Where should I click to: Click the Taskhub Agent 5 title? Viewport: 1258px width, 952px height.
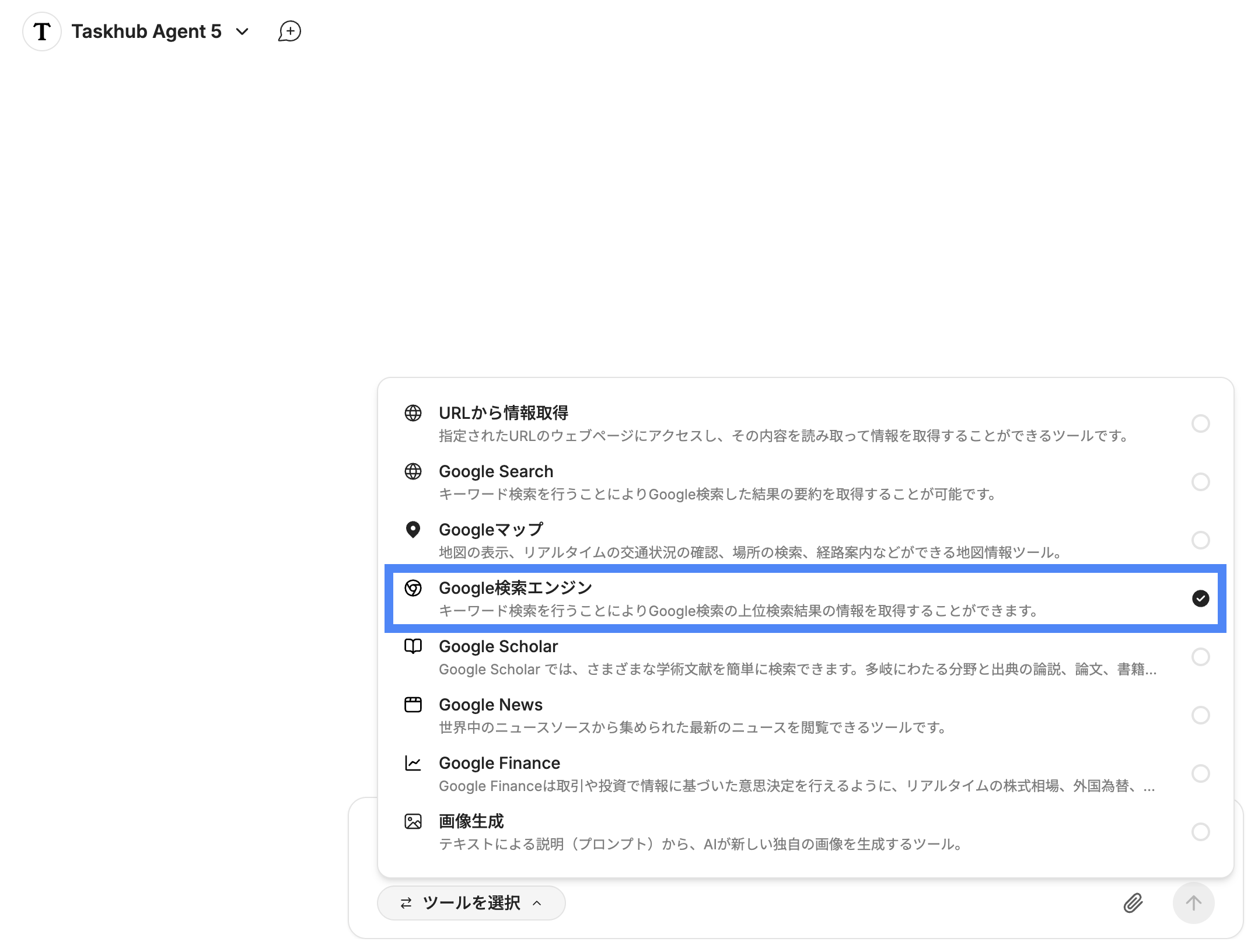point(146,32)
